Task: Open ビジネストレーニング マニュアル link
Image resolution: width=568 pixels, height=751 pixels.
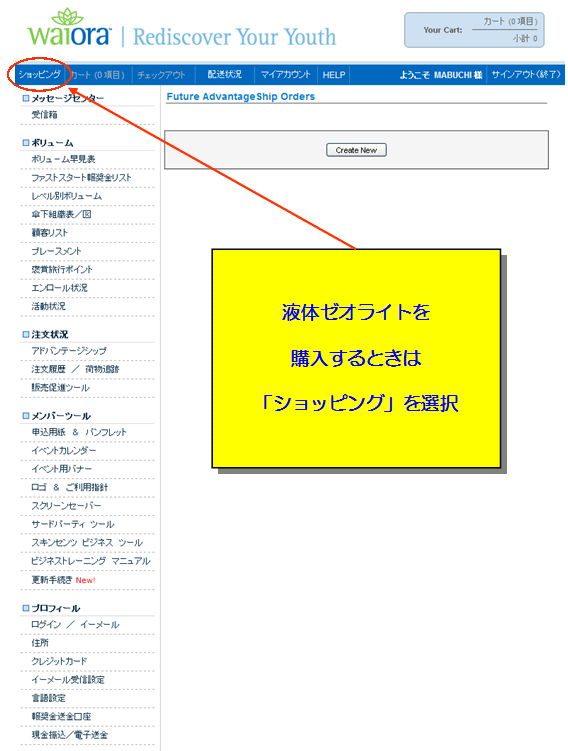Action: click(91, 561)
